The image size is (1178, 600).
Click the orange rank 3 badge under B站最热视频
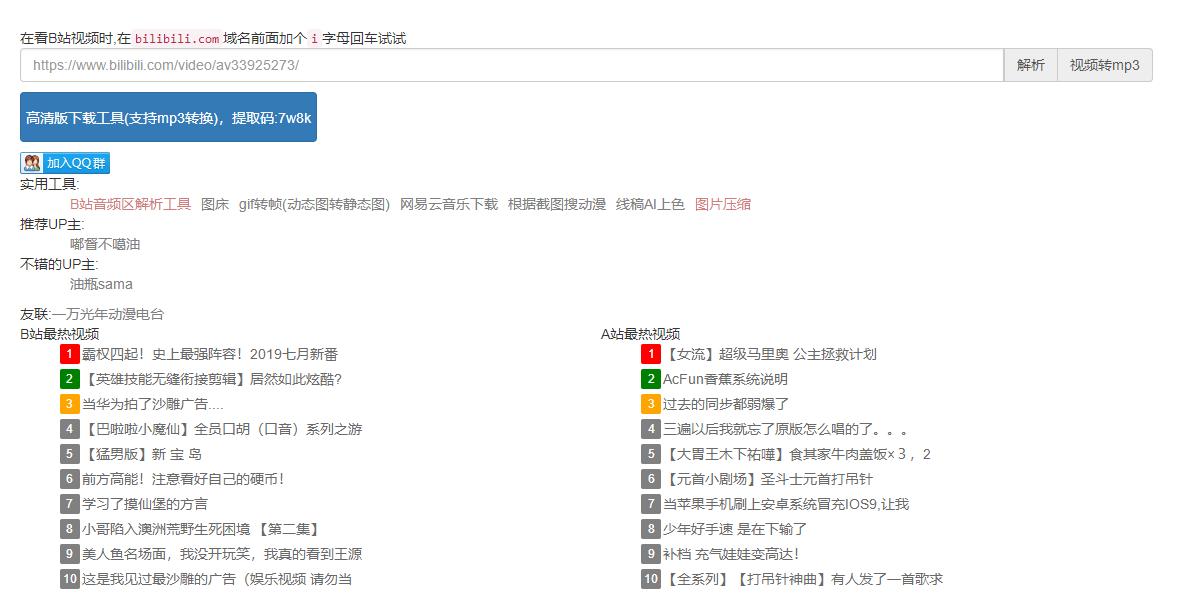(68, 404)
